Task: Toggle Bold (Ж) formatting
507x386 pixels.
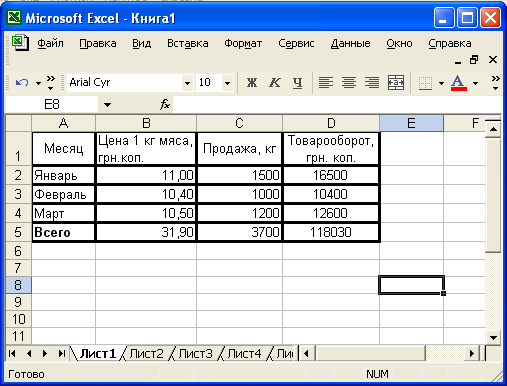Action: 252,82
